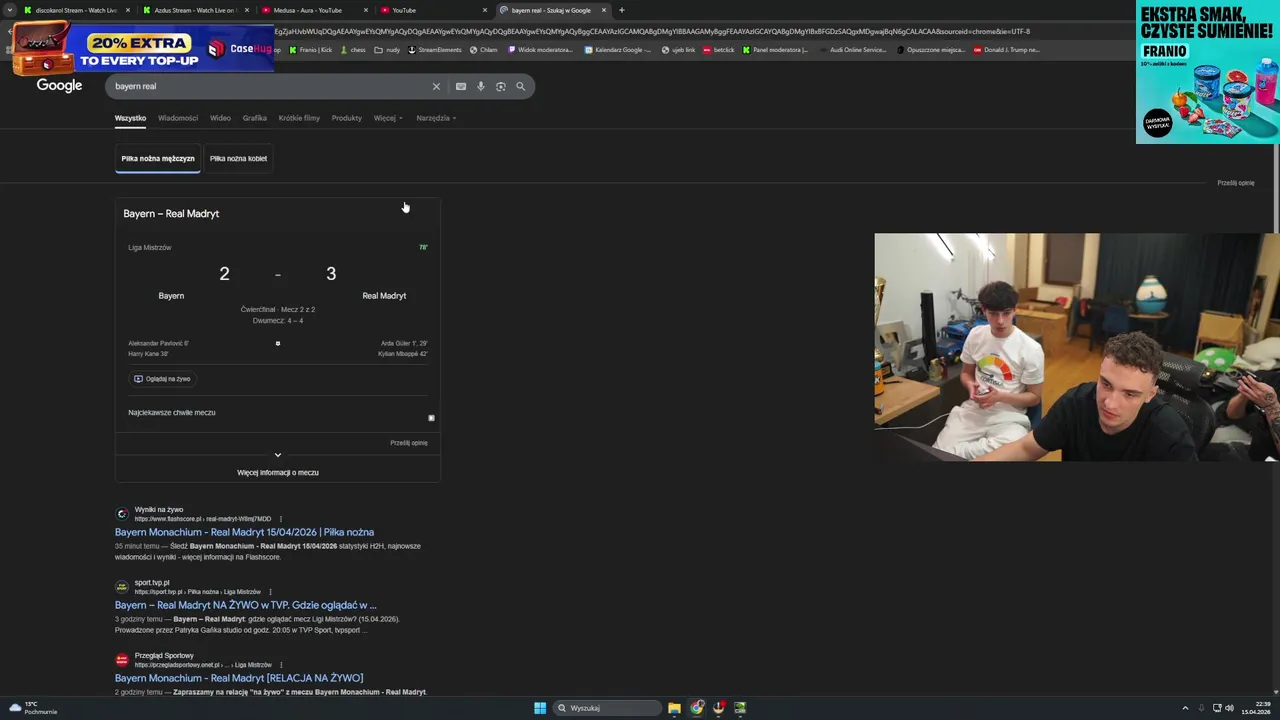Image resolution: width=1280 pixels, height=720 pixels.
Task: Switch to Produkty results tab
Action: 347,118
